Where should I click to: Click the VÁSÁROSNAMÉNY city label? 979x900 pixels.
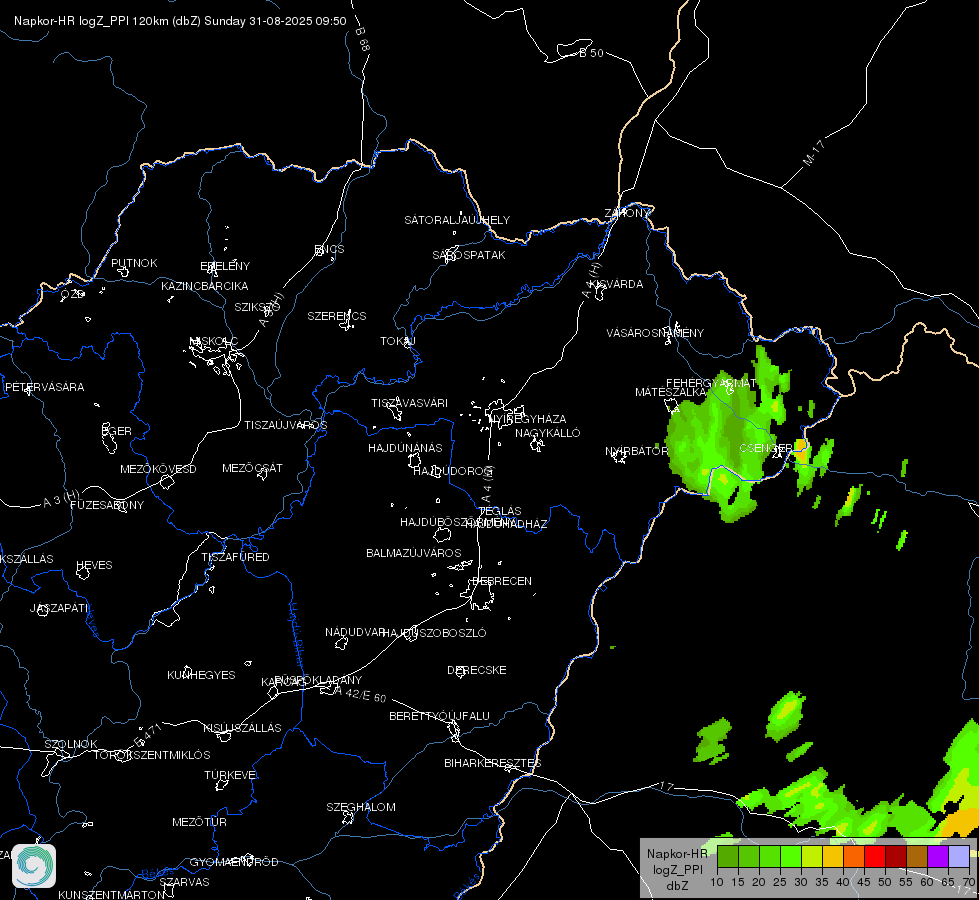[x=655, y=333]
